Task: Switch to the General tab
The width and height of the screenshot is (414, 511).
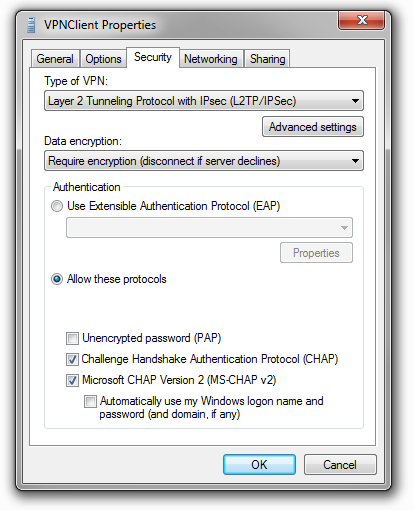Action: click(x=55, y=59)
